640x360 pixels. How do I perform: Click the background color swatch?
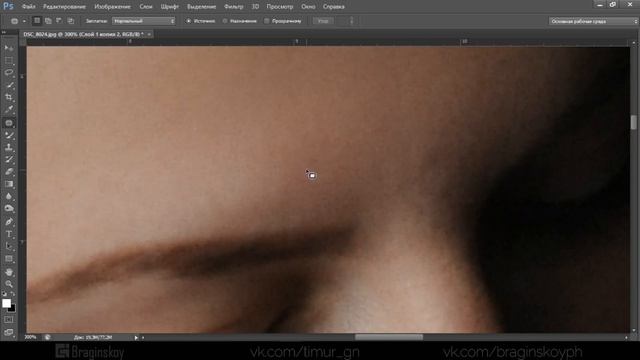coord(12,309)
